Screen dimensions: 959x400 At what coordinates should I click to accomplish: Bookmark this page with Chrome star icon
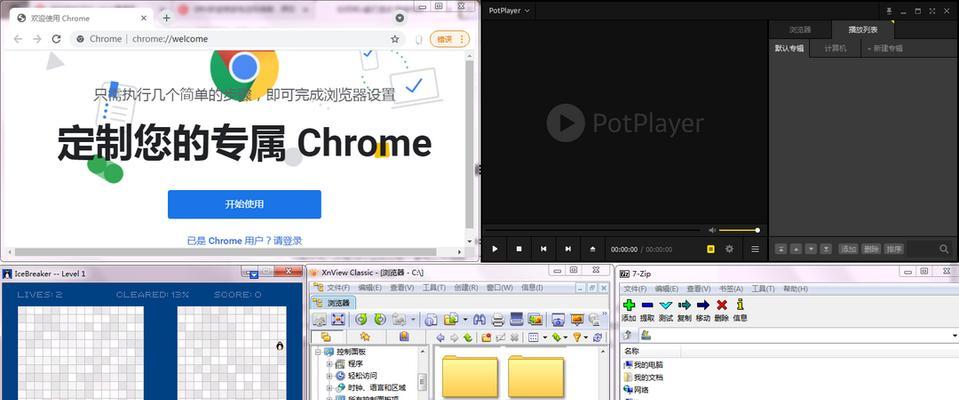395,39
